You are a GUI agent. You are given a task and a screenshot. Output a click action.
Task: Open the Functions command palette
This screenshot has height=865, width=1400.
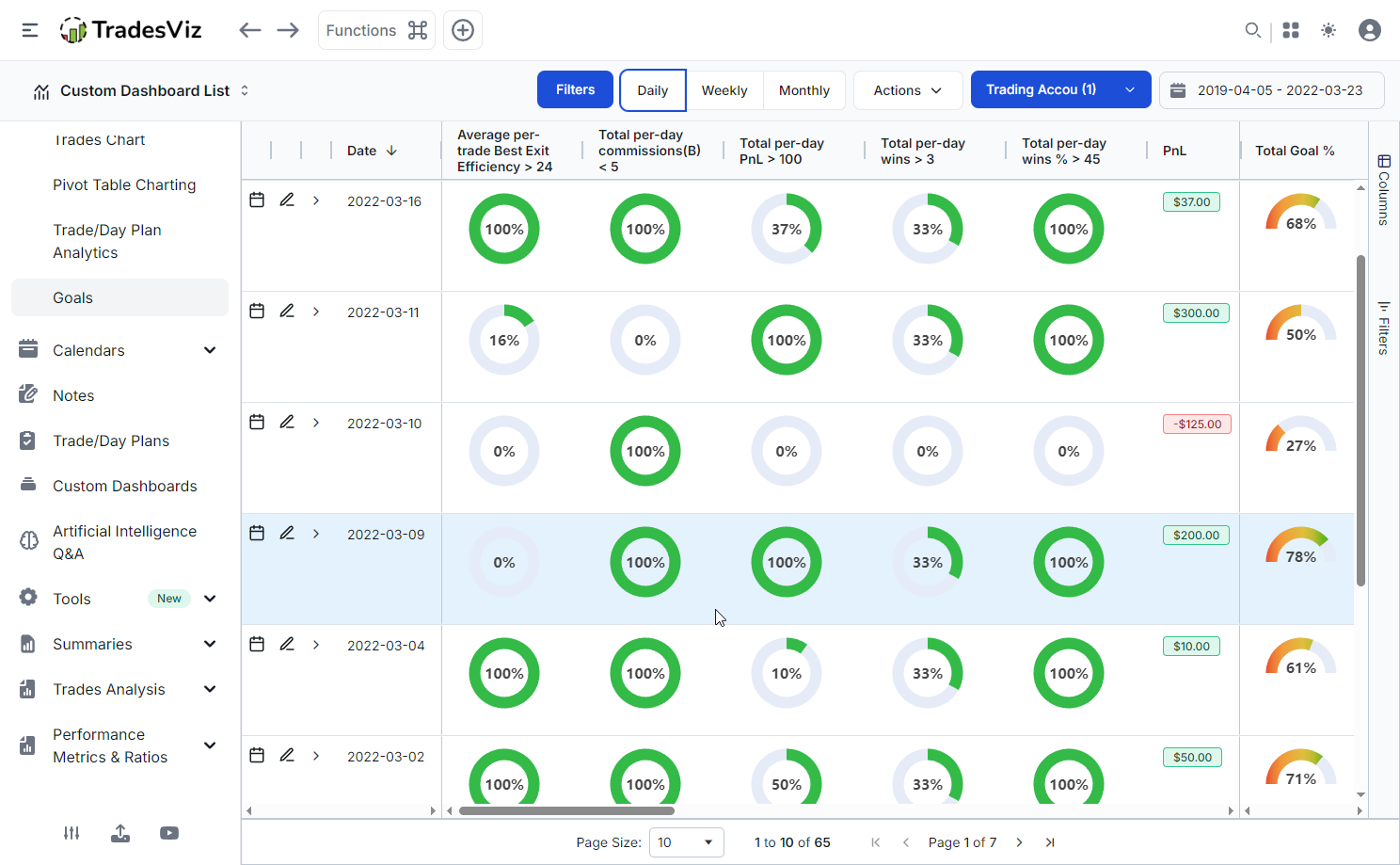tap(376, 30)
